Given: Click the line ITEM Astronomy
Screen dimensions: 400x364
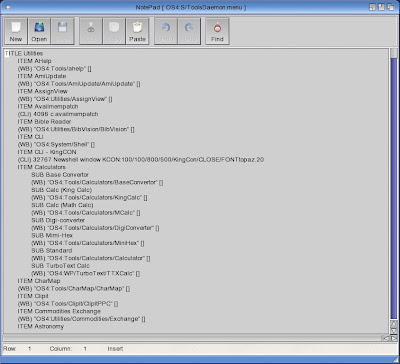Looking at the screenshot, I should pos(41,327).
